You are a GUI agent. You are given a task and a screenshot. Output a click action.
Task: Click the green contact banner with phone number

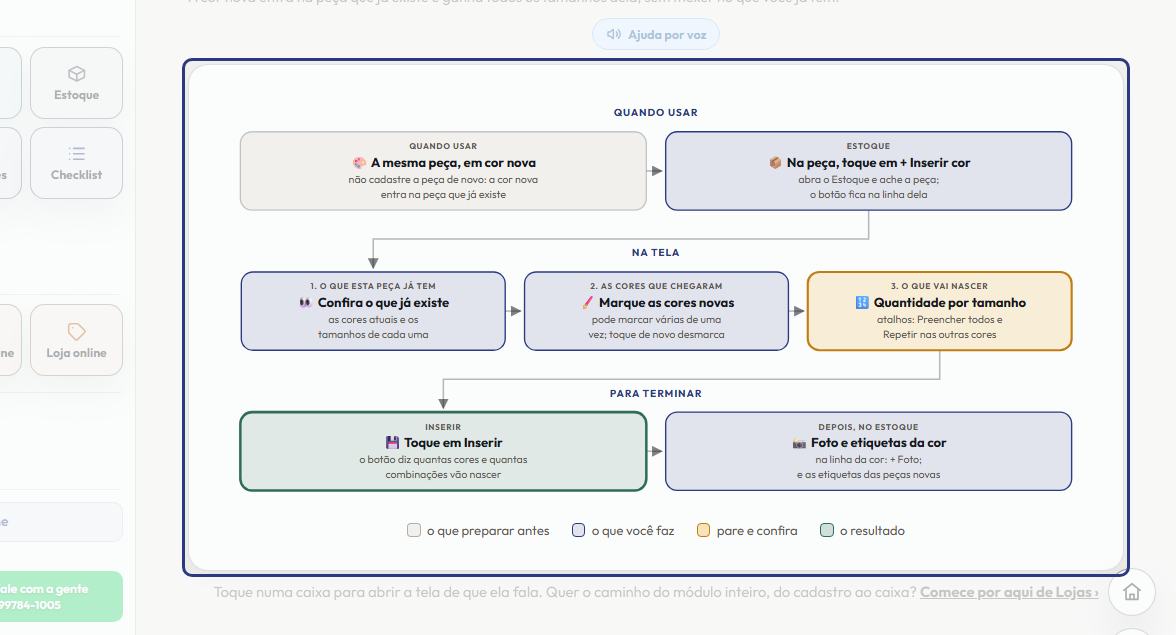click(60, 597)
